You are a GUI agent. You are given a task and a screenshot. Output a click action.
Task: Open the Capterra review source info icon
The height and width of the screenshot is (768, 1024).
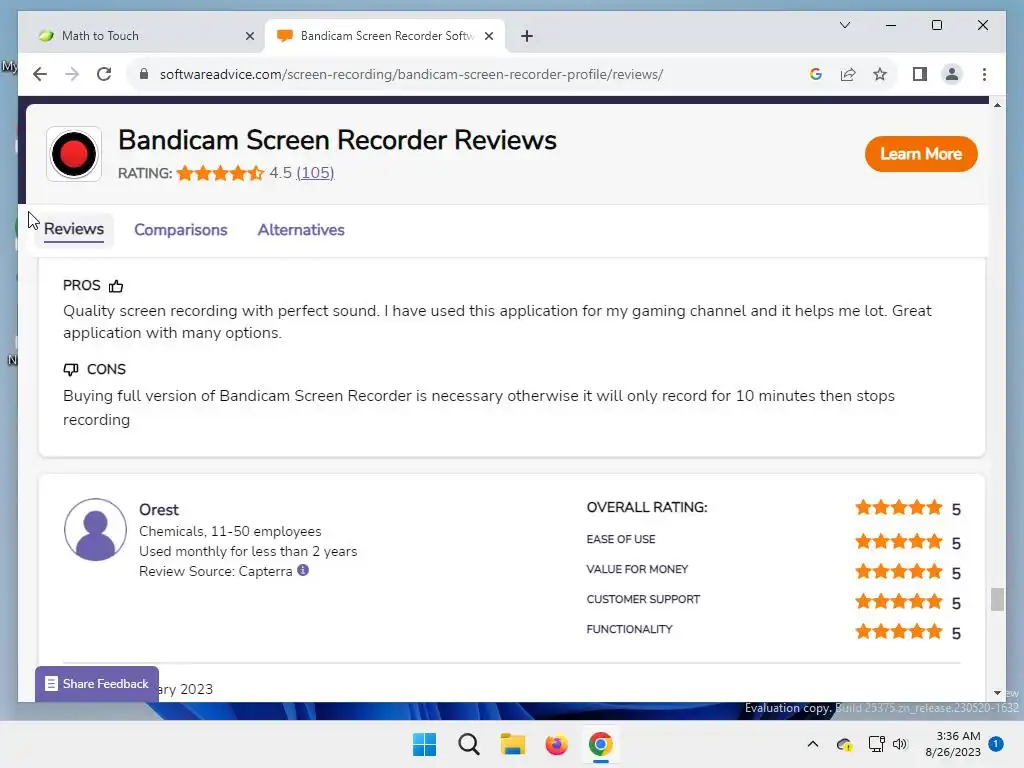point(303,570)
